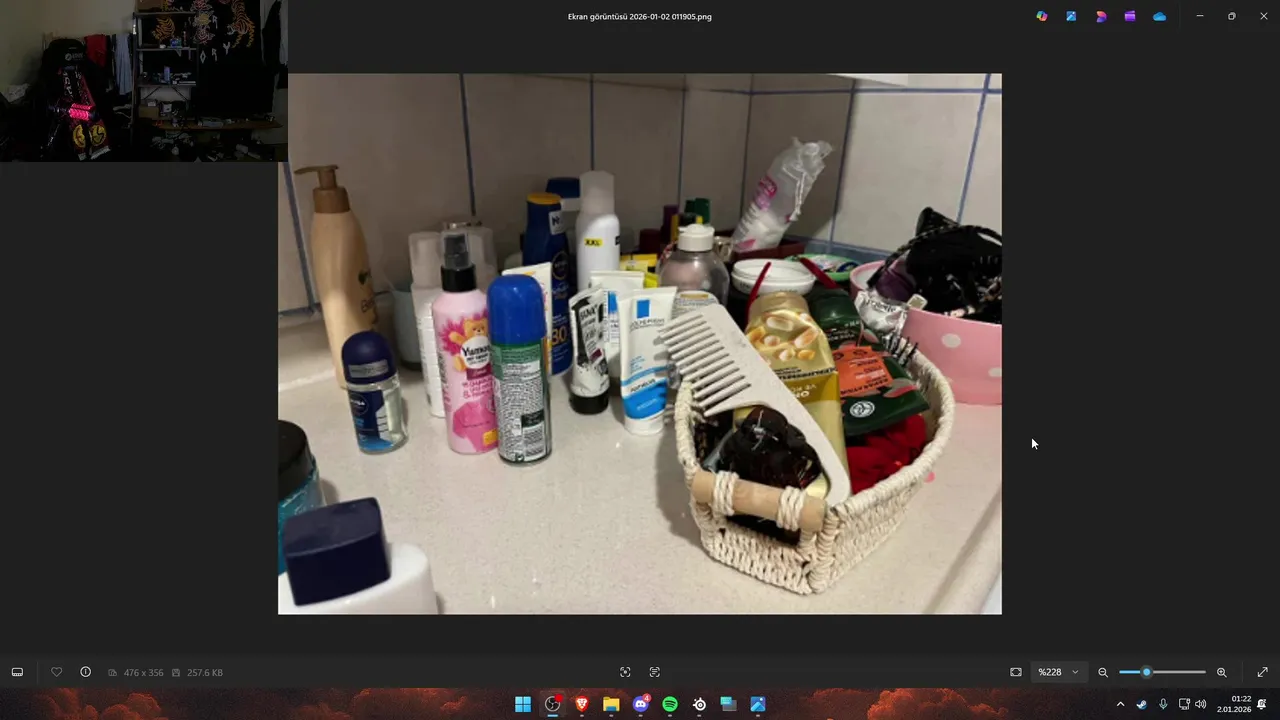1280x720 pixels.
Task: Open Steam from the system tray
Action: (x=1142, y=704)
